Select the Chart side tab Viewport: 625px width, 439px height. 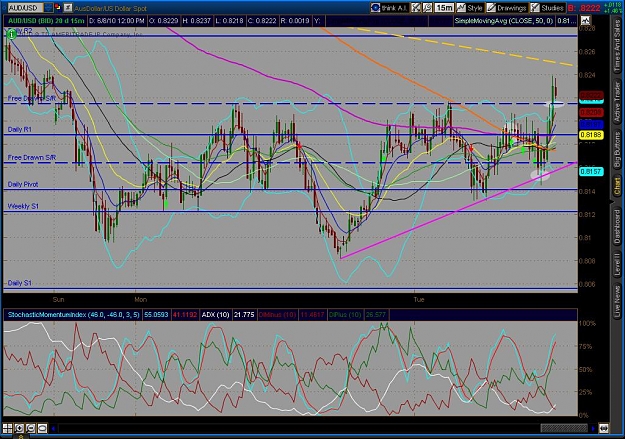[617, 185]
